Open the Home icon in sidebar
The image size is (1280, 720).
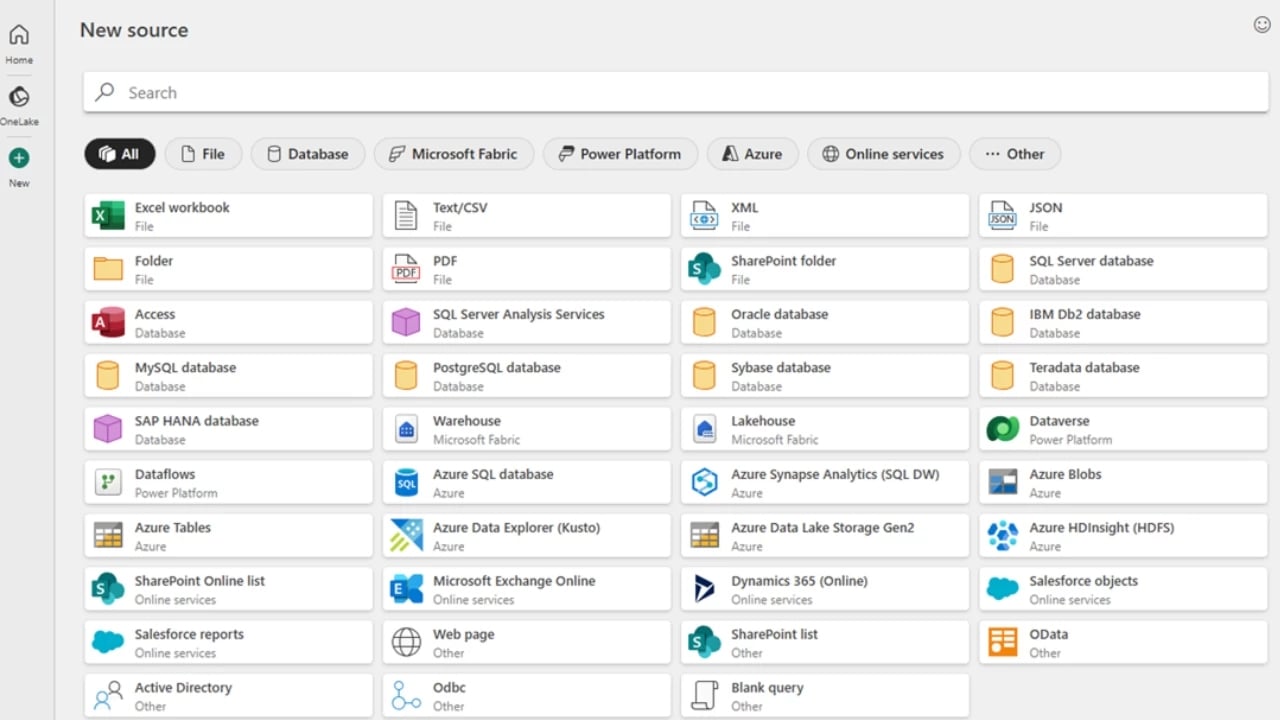[19, 36]
